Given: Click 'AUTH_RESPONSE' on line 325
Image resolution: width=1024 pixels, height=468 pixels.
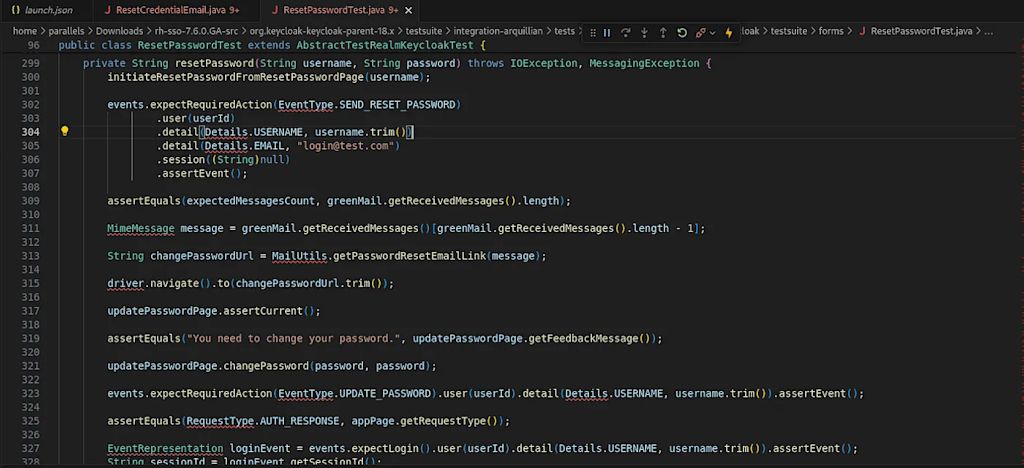Looking at the screenshot, I should [300, 420].
